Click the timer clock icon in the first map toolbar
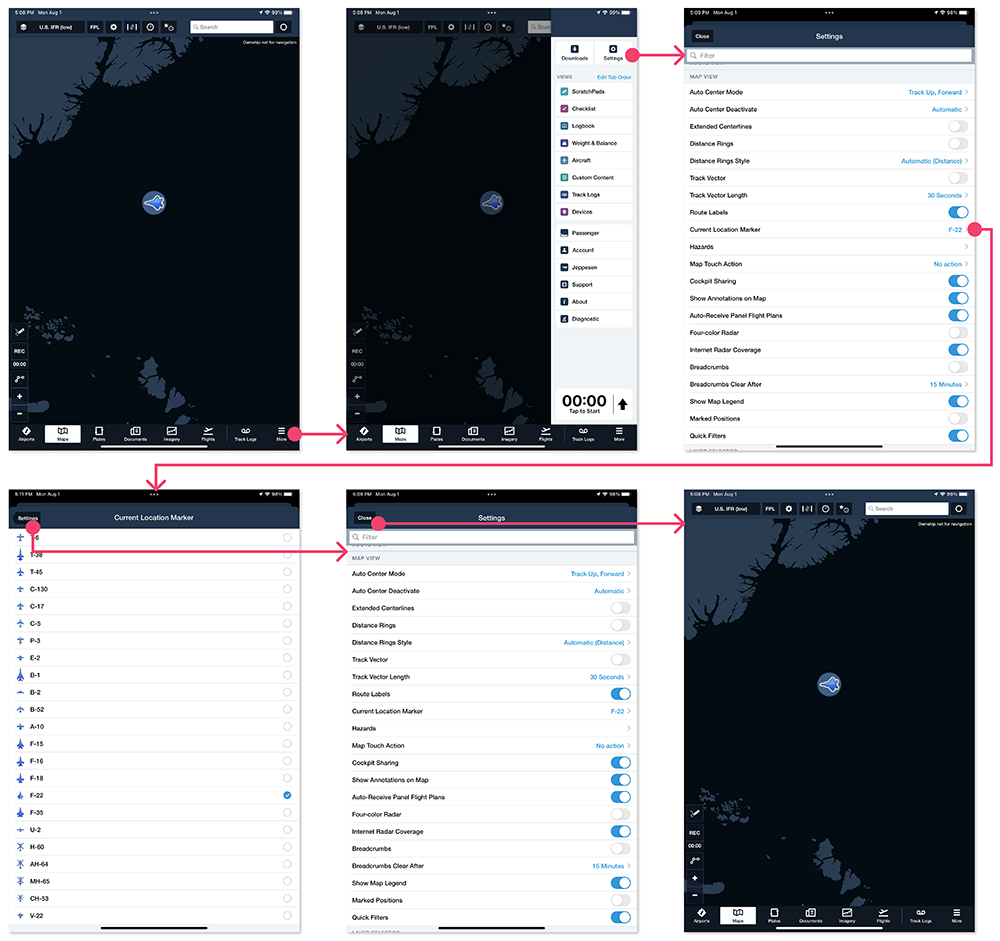Screen dimensions: 1000x941 [x=151, y=27]
